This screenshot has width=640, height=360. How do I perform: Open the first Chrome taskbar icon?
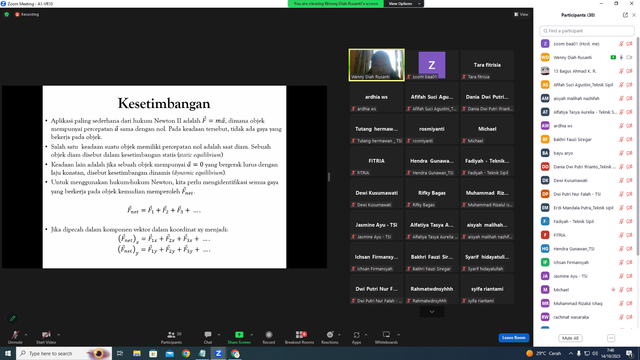[x=186, y=353]
